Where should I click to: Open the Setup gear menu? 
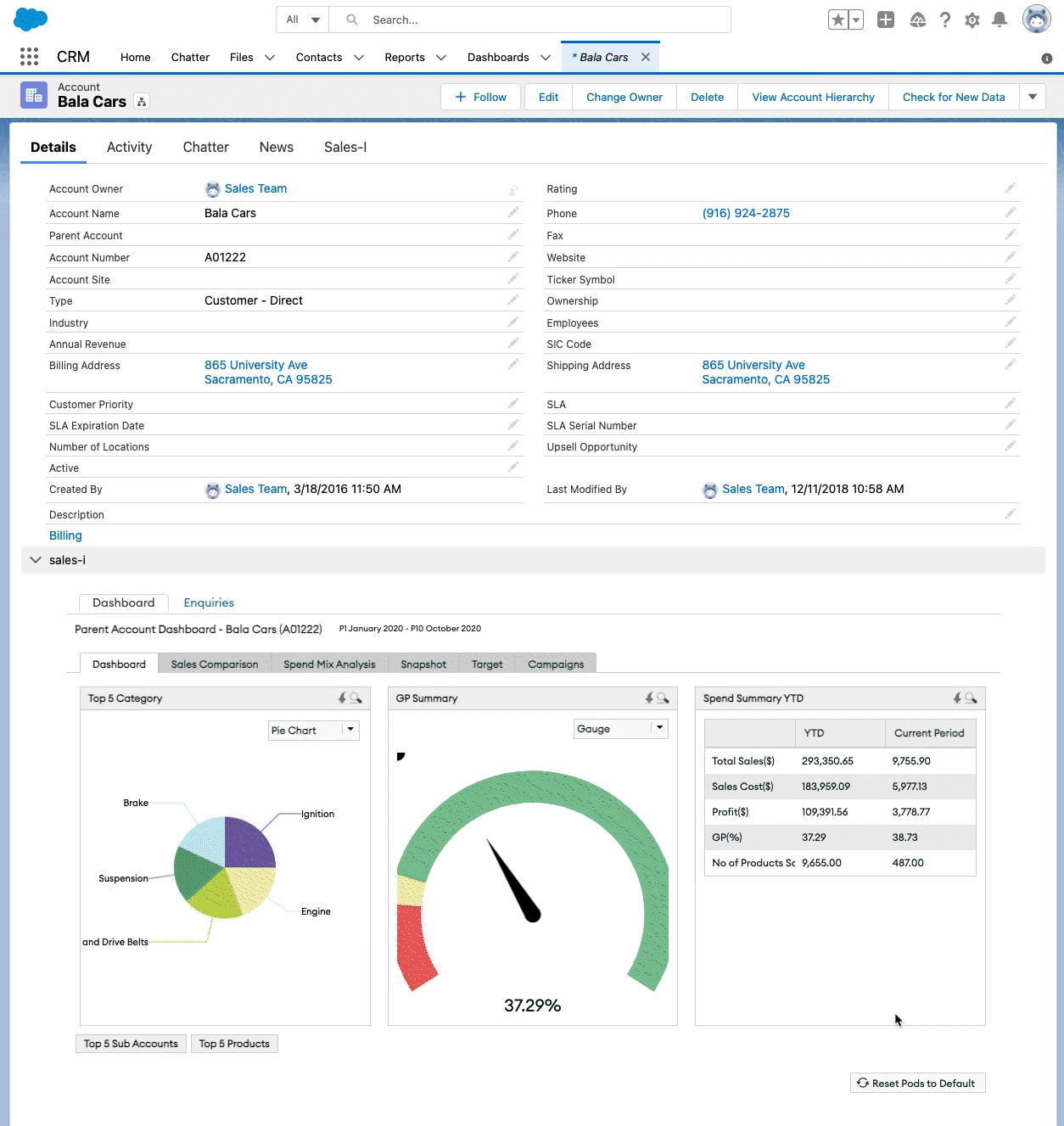[x=972, y=20]
